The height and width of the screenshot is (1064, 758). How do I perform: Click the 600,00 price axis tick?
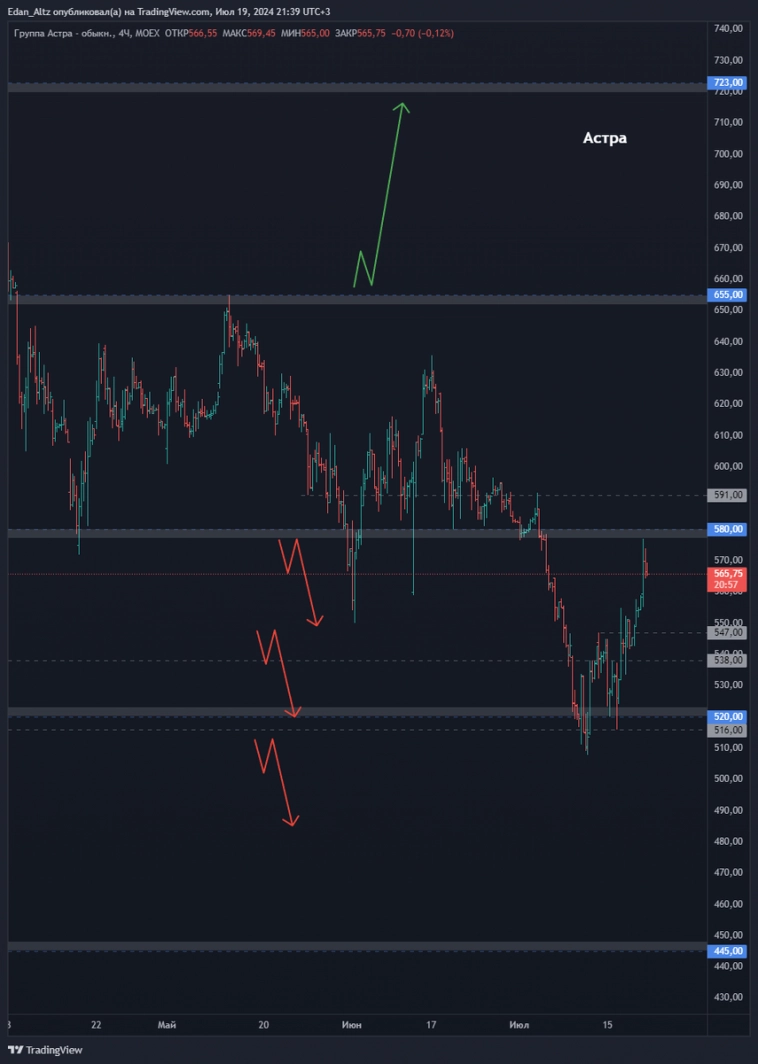click(728, 466)
